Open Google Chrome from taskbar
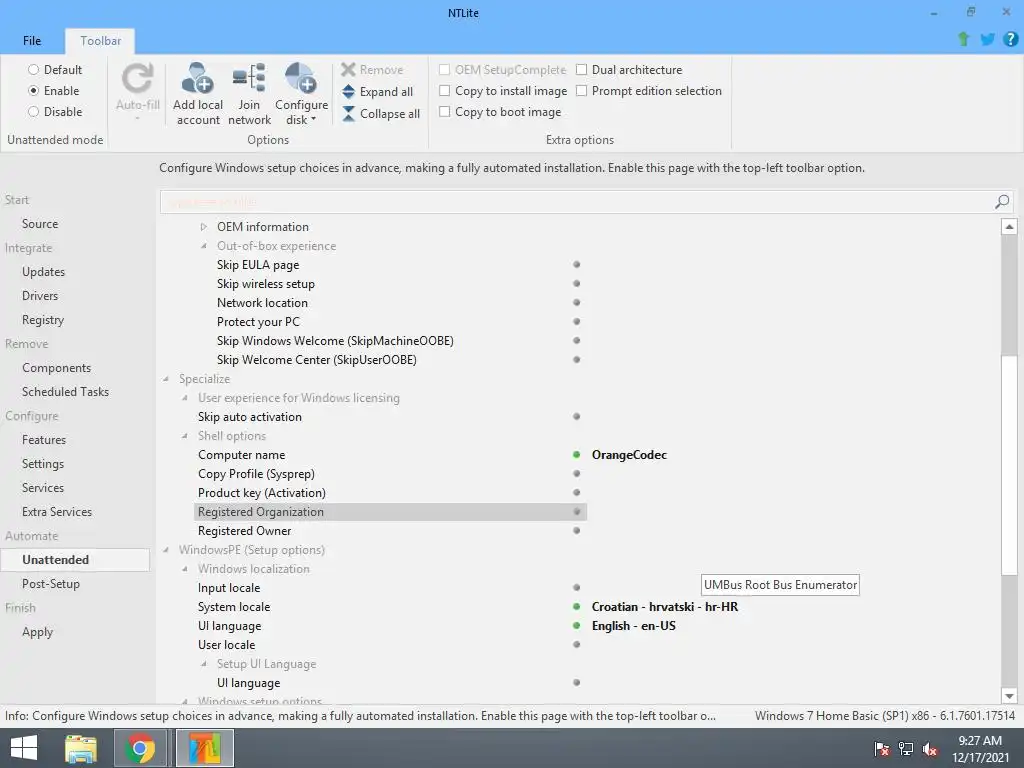This screenshot has height=768, width=1024. point(140,748)
